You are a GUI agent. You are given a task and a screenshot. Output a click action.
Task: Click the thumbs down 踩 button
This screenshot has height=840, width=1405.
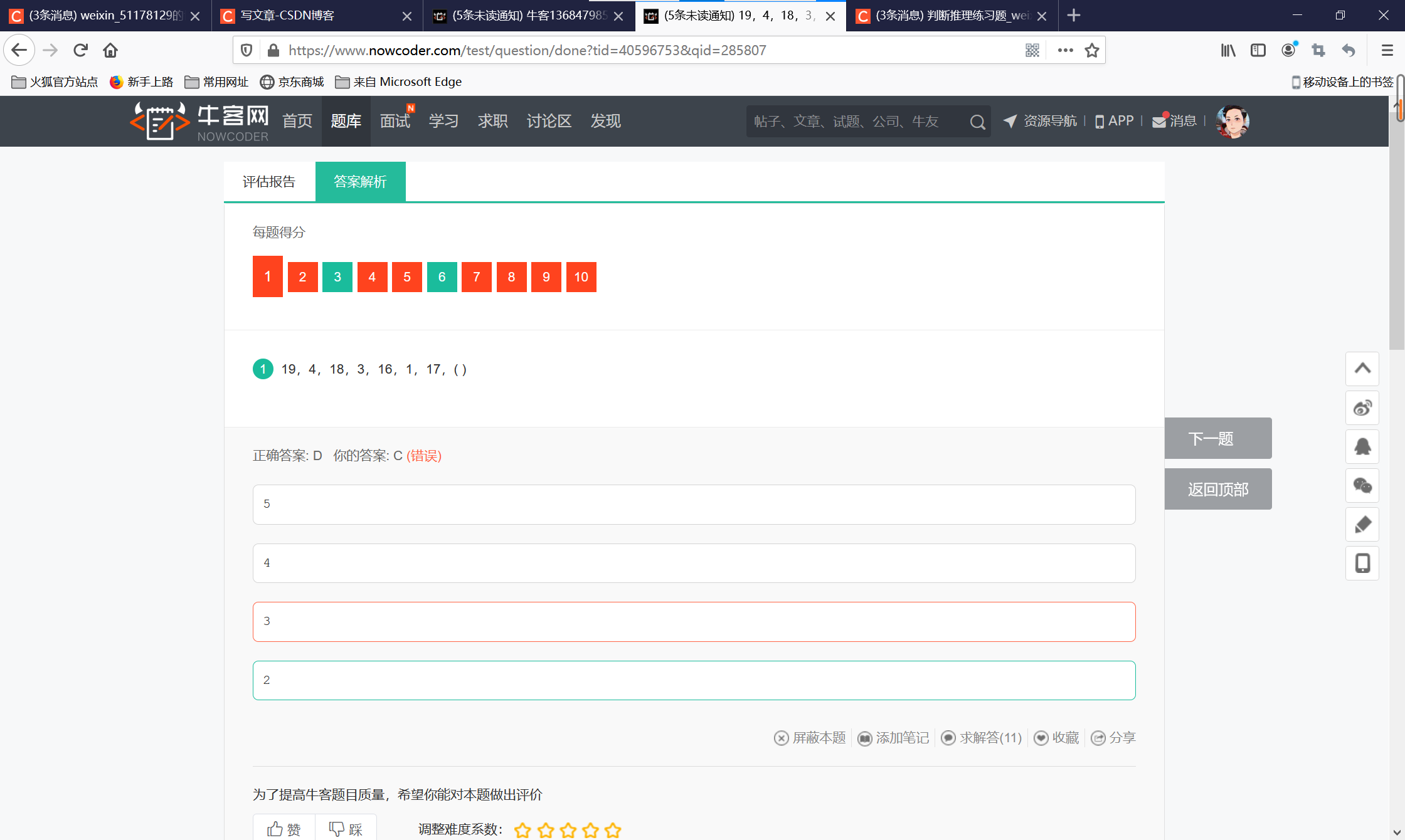pos(346,829)
